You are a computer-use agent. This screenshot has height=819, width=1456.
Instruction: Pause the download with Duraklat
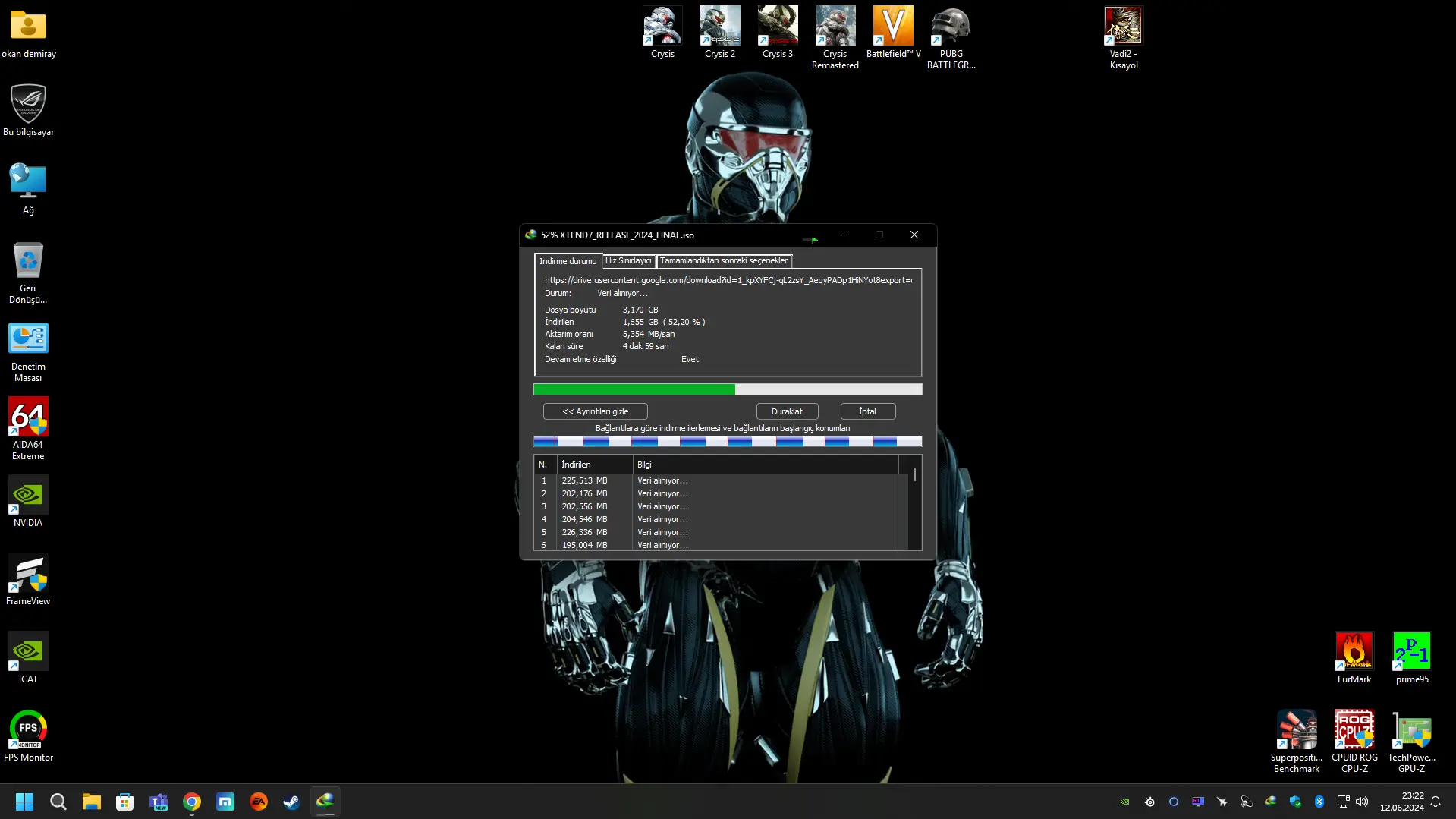tap(787, 411)
